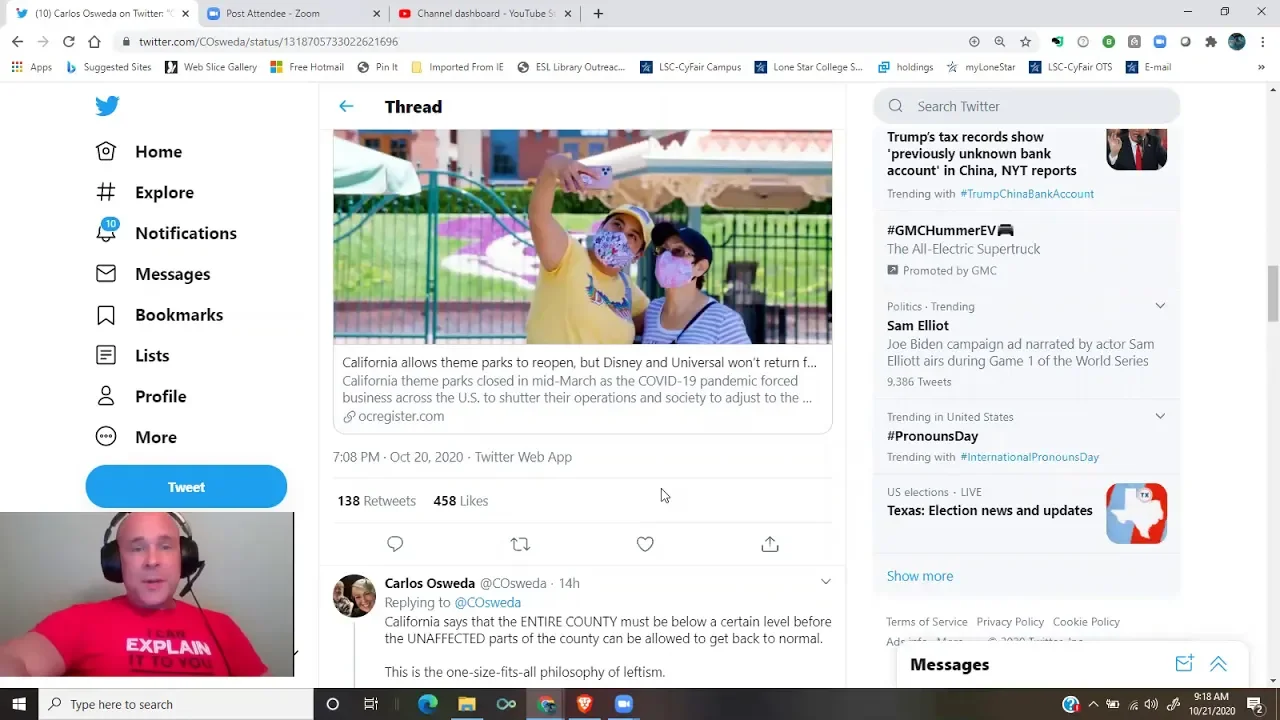1280x720 pixels.
Task: Click the retweet icon under the tweet
Action: point(520,544)
